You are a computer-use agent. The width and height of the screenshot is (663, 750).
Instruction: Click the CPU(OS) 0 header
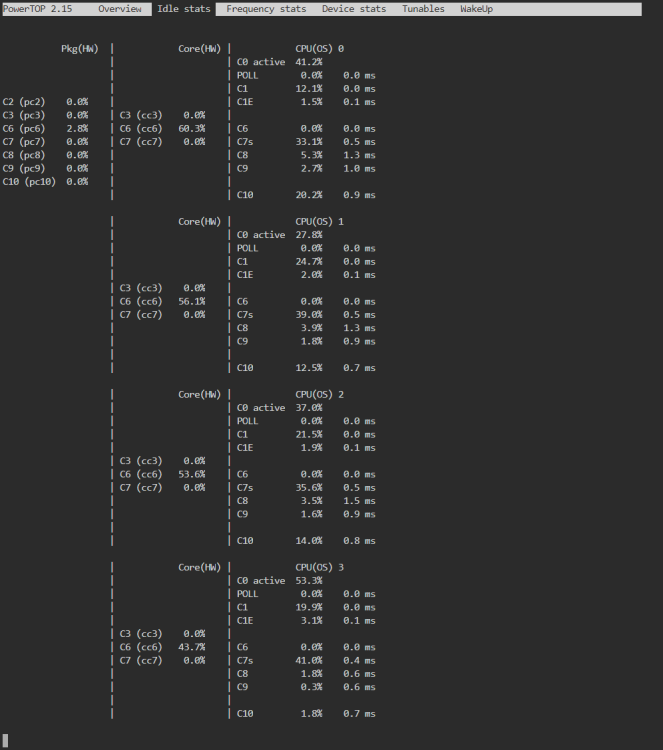point(320,49)
